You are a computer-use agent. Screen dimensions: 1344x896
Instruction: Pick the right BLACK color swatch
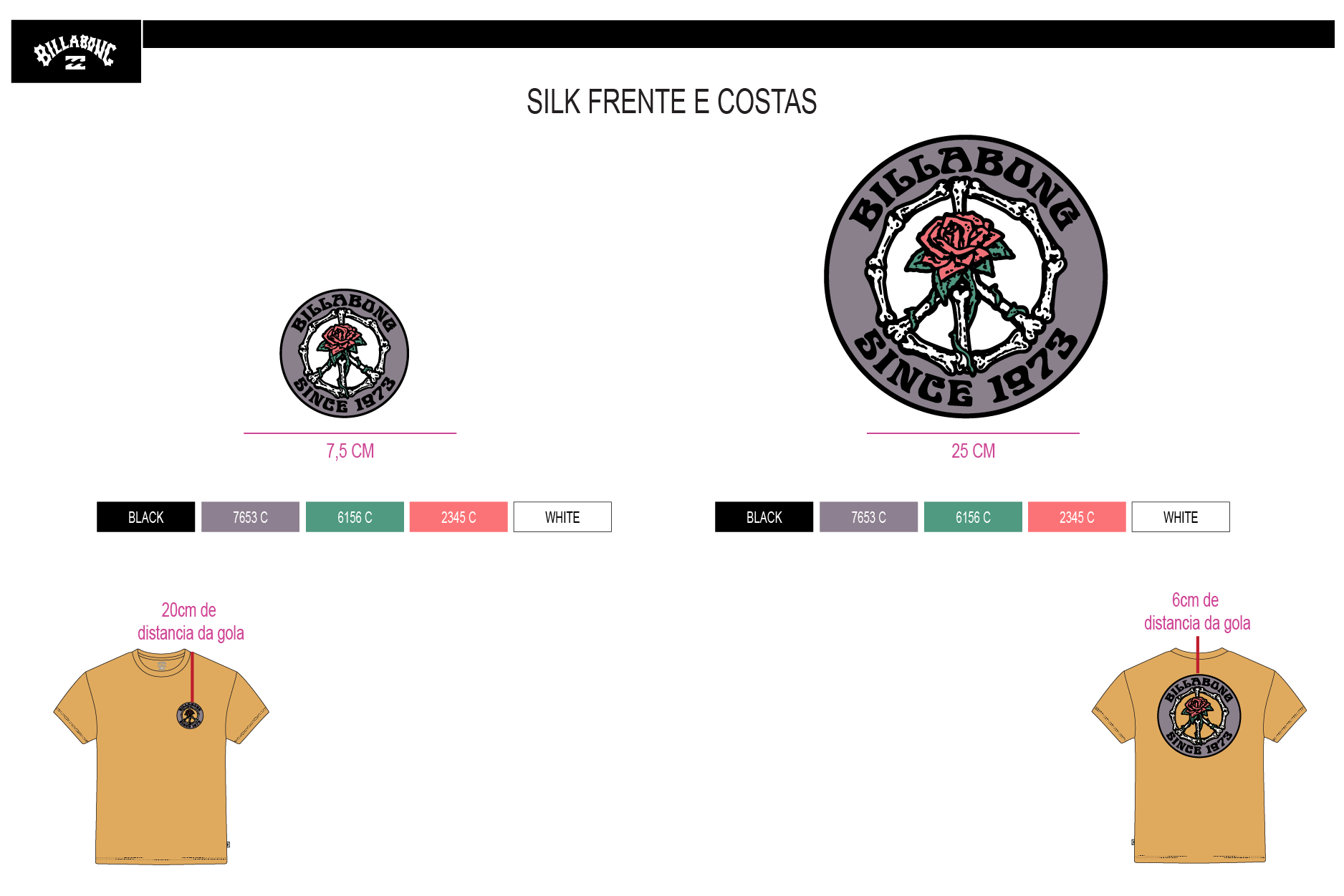(x=764, y=517)
